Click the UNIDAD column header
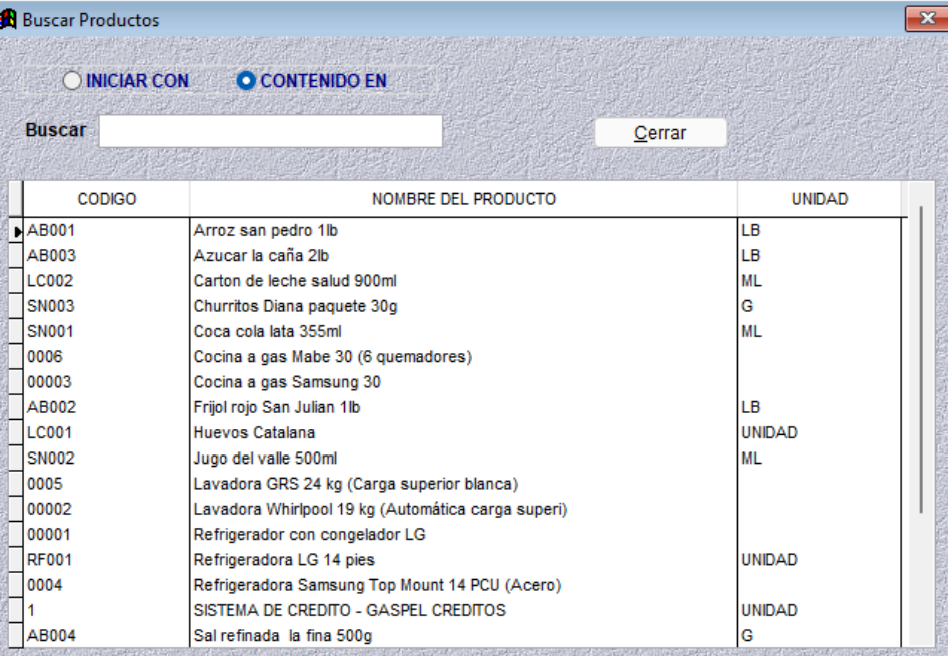Viewport: 948px width, 656px height. (x=819, y=200)
